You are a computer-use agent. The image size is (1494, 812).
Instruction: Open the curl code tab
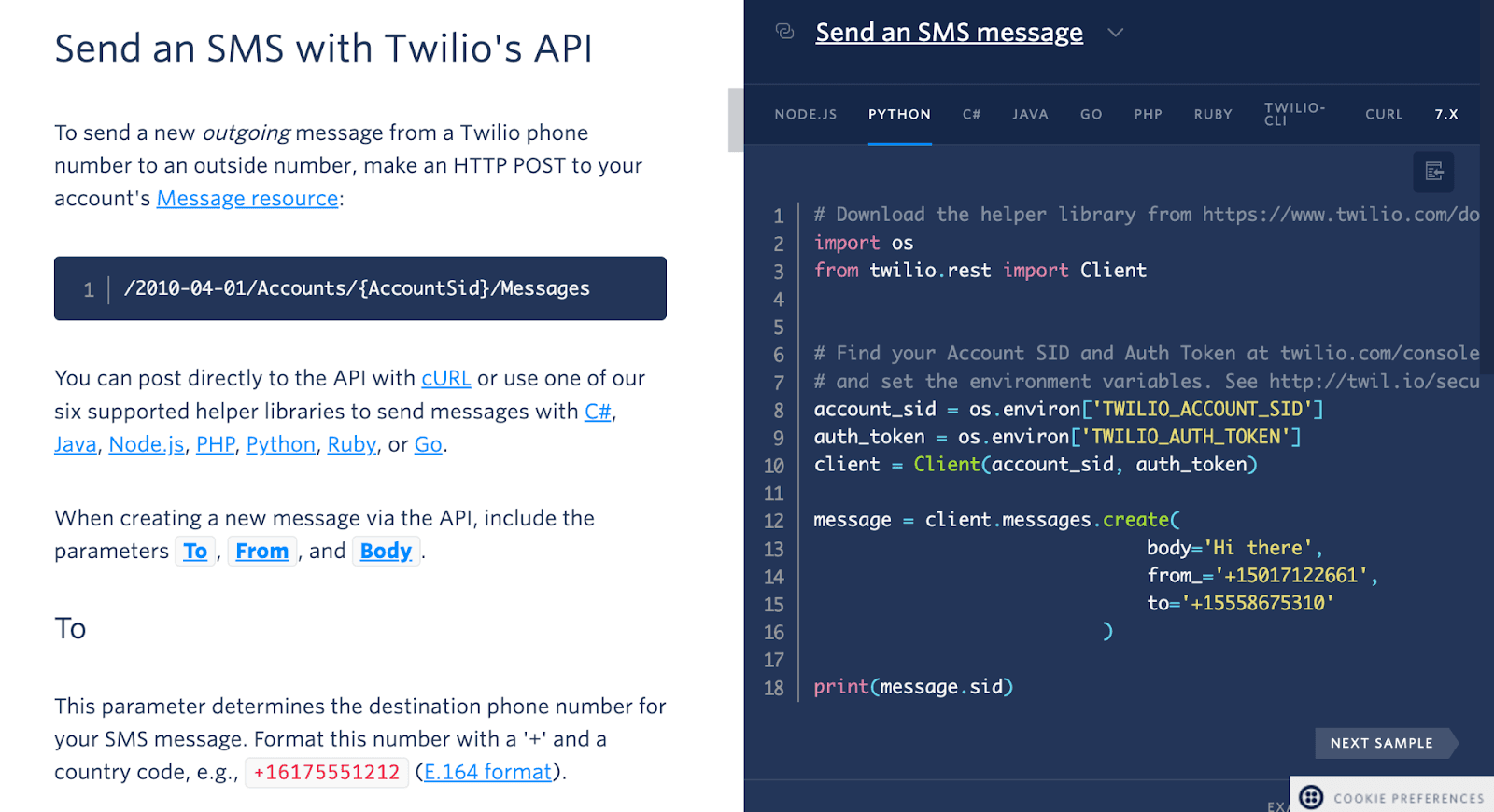[1383, 115]
